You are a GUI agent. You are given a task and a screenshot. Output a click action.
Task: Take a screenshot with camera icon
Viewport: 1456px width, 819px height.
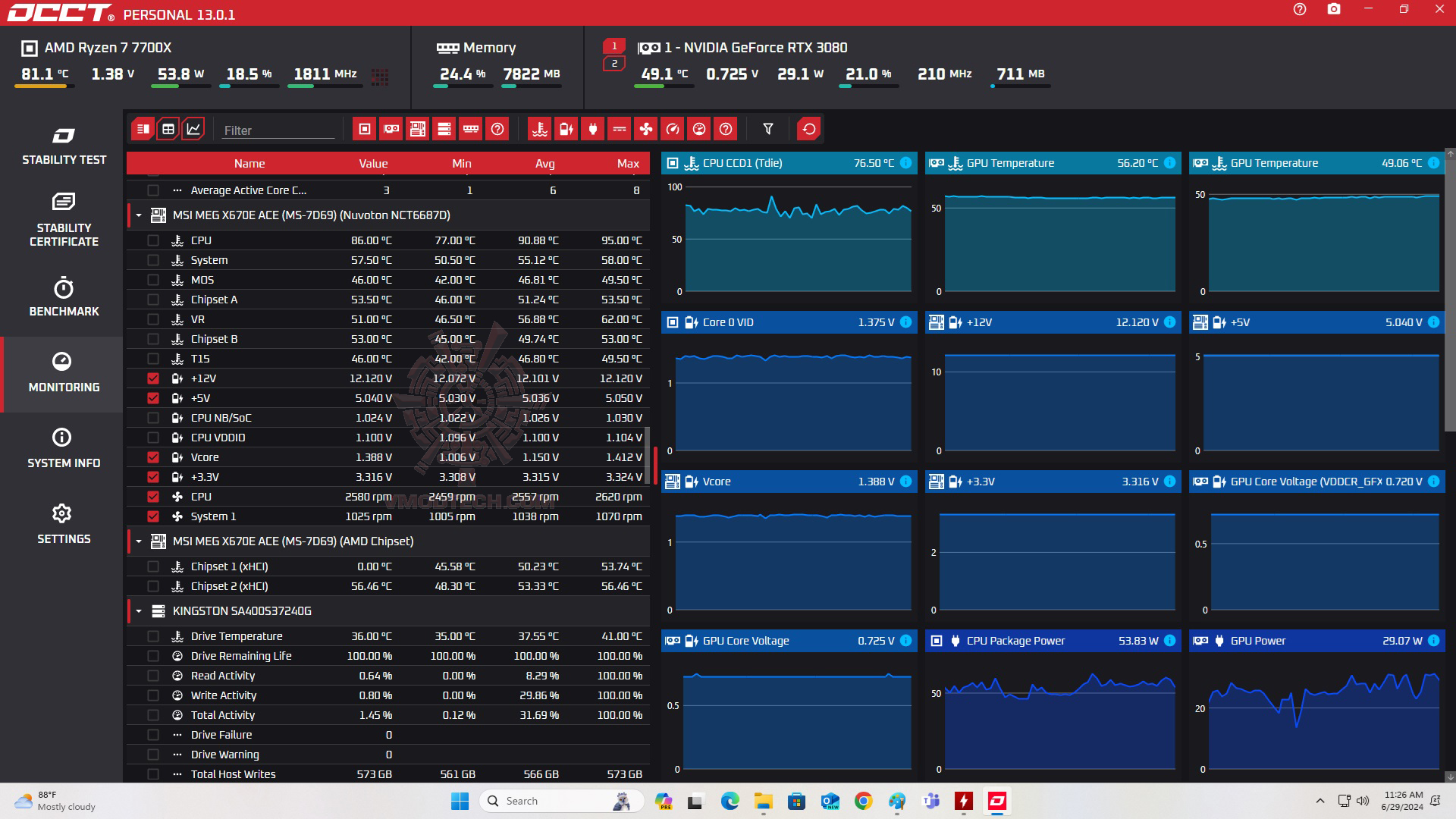1333,9
